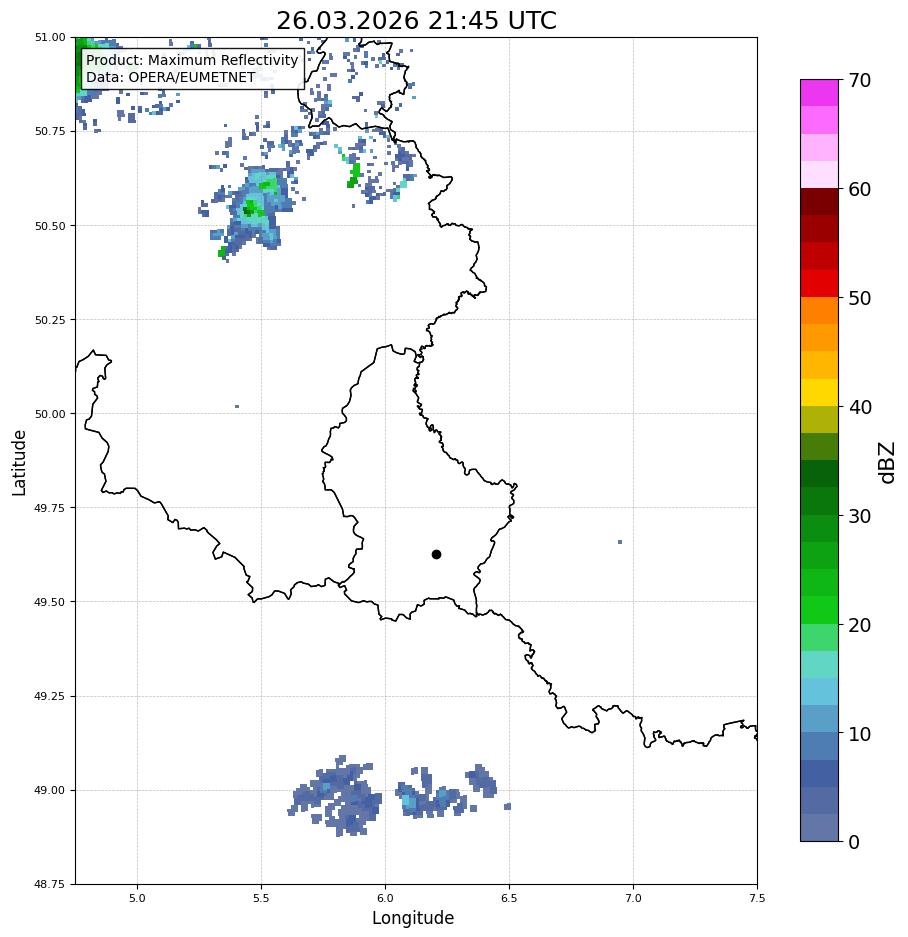Click the latitude tick label 51.00

pos(50,37)
